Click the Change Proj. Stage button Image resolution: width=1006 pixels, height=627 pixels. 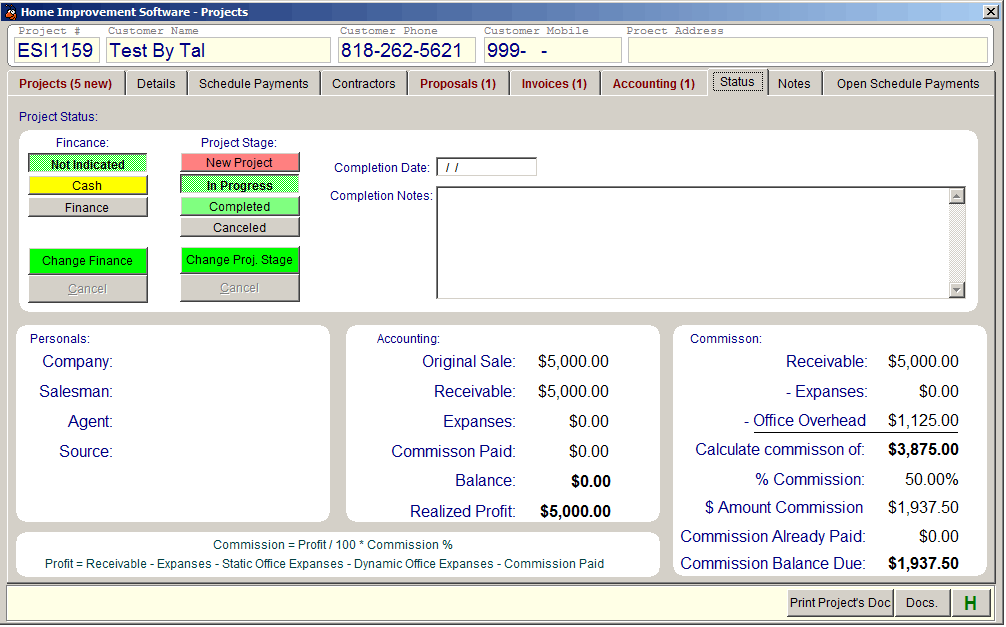point(240,260)
